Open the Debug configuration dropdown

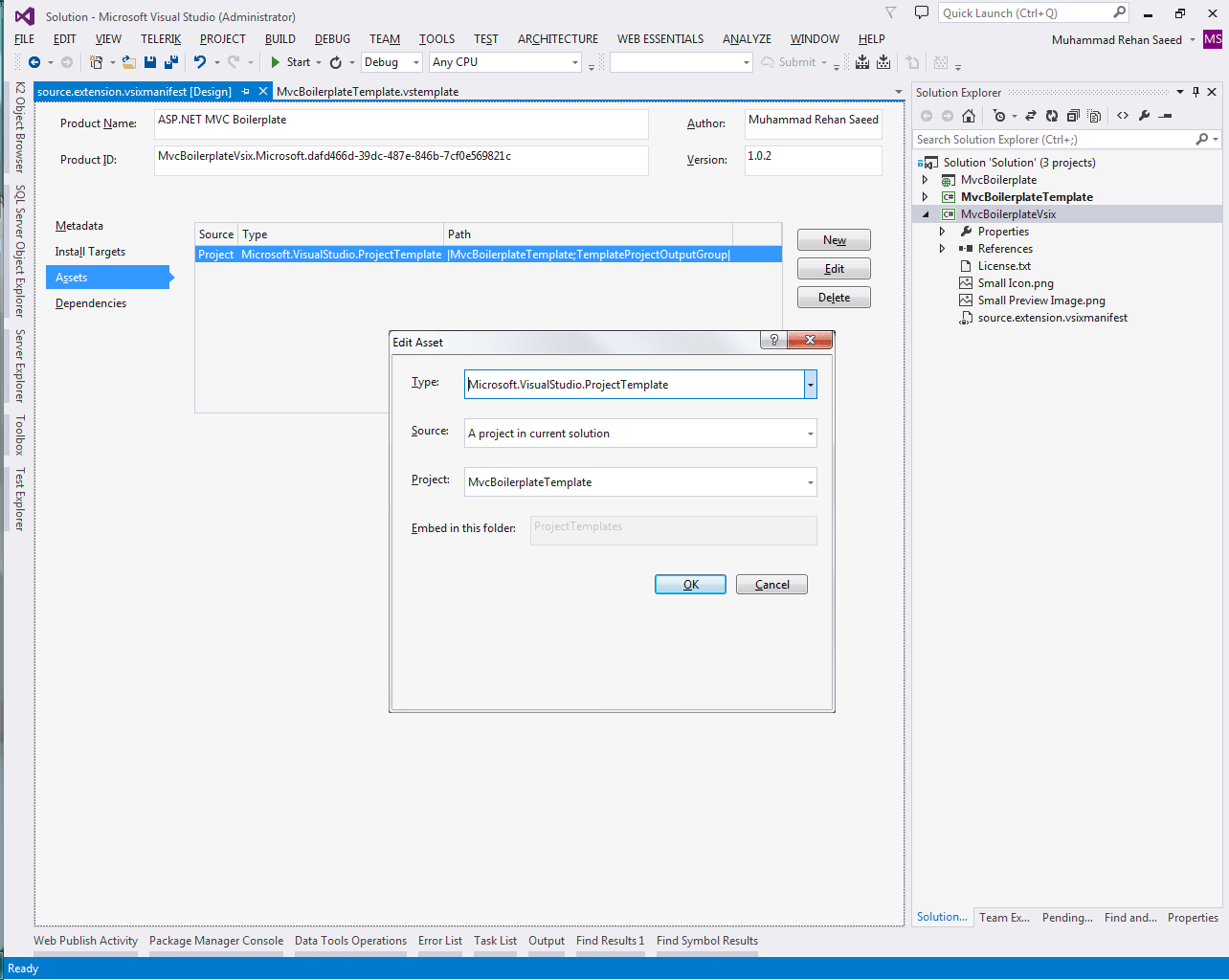pos(415,61)
